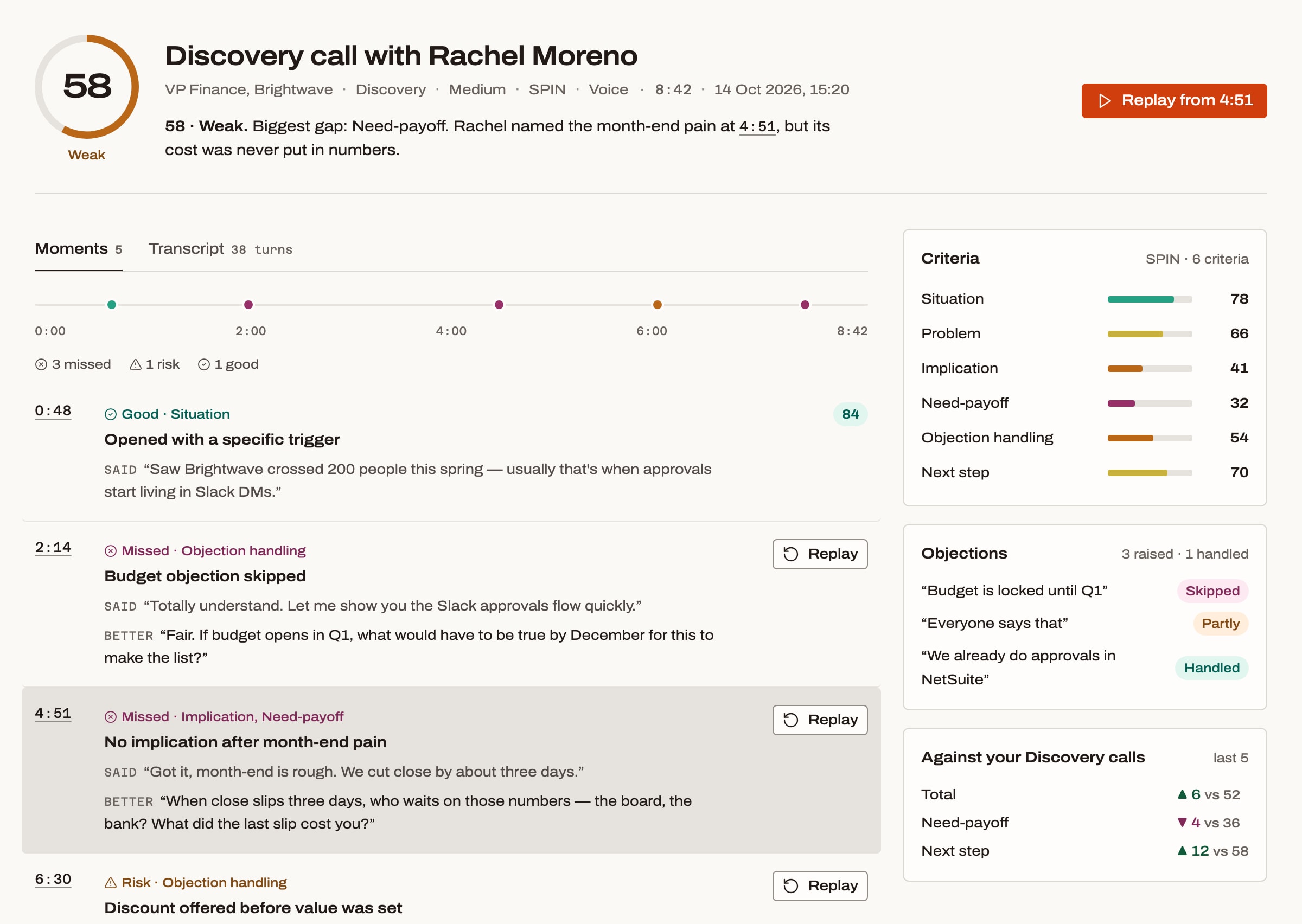
Task: Open the 0:48 timestamp link
Action: click(53, 411)
